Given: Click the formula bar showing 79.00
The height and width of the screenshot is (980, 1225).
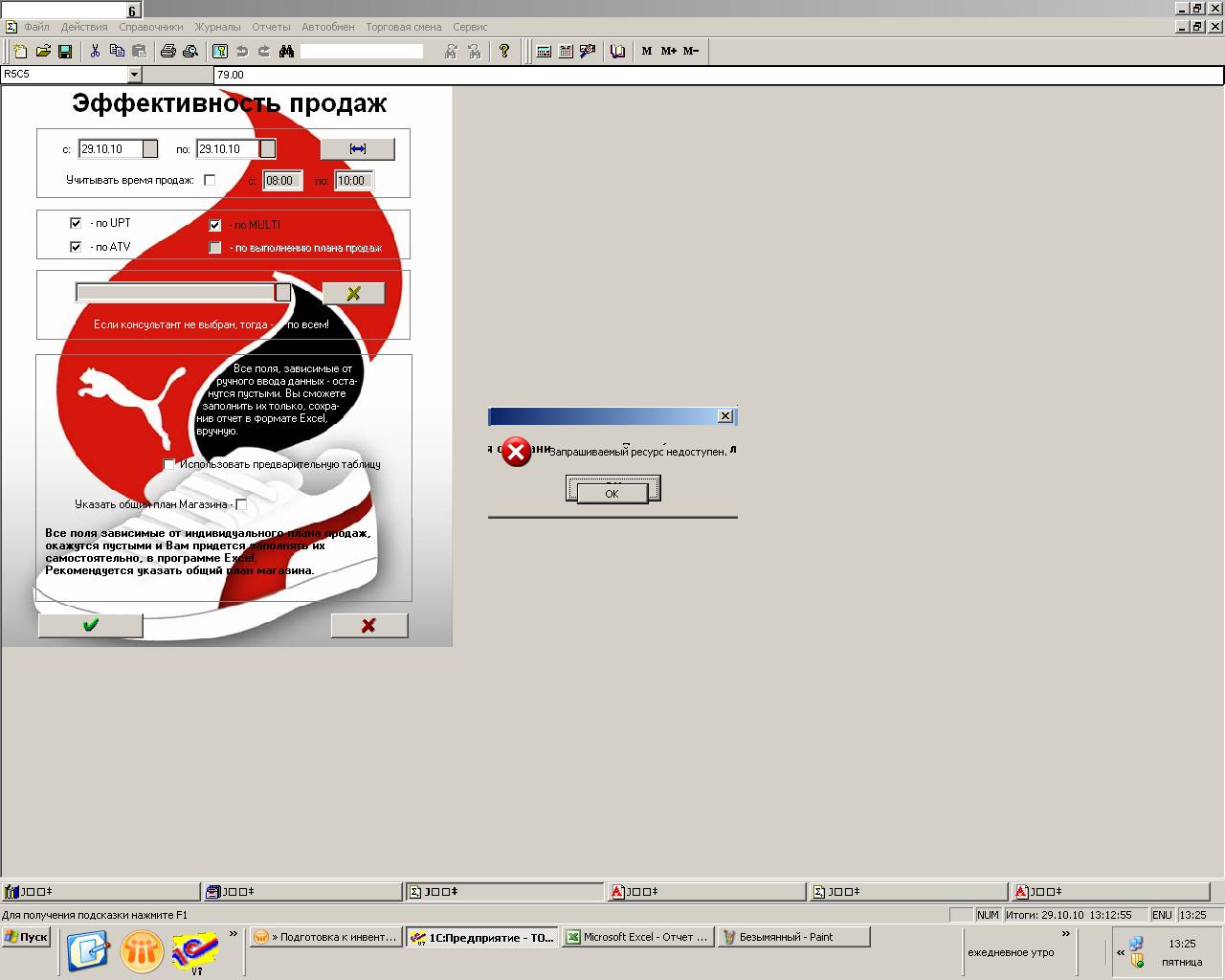Looking at the screenshot, I should (x=670, y=75).
